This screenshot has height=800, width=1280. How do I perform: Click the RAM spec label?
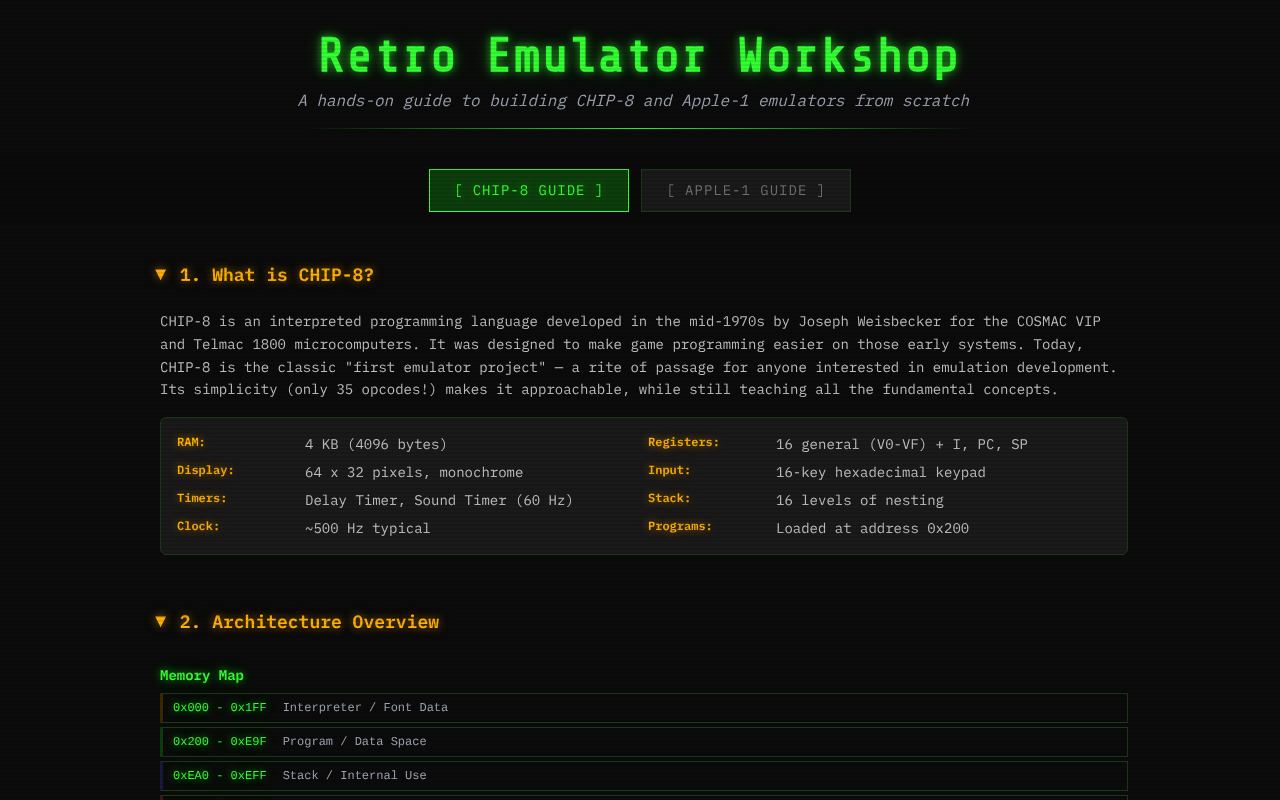pos(190,441)
